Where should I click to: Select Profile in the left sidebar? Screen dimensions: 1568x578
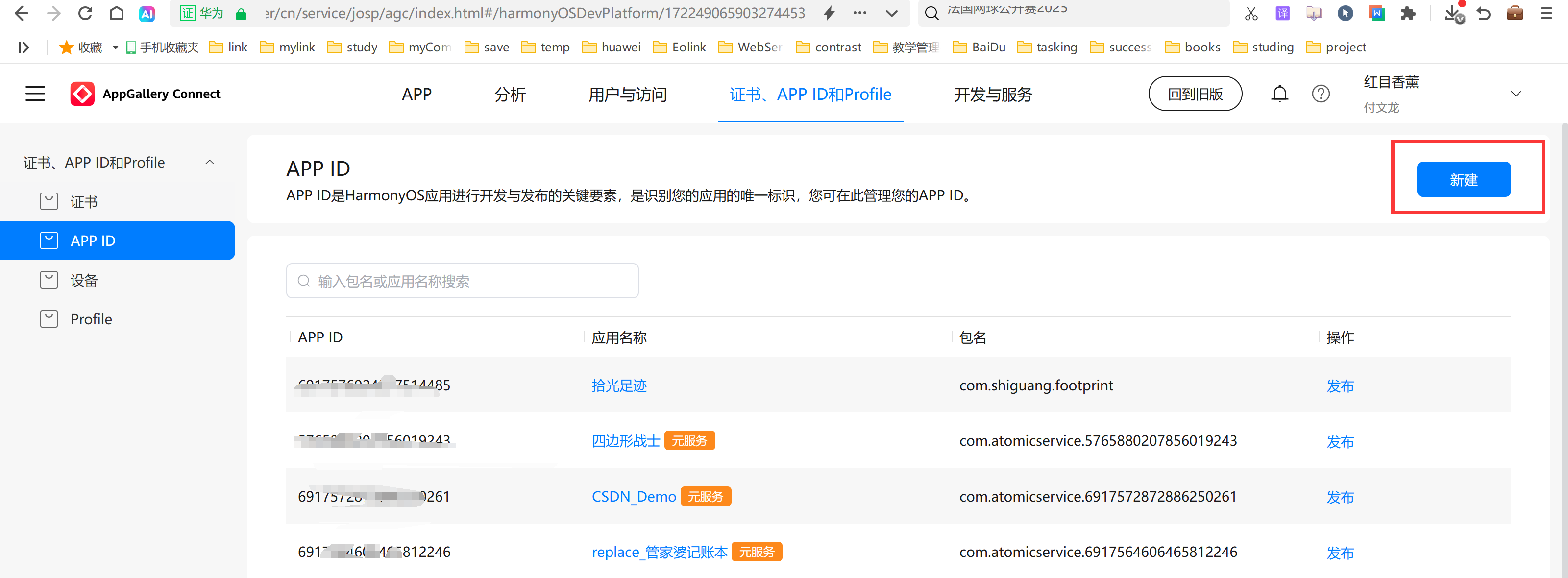(x=91, y=319)
